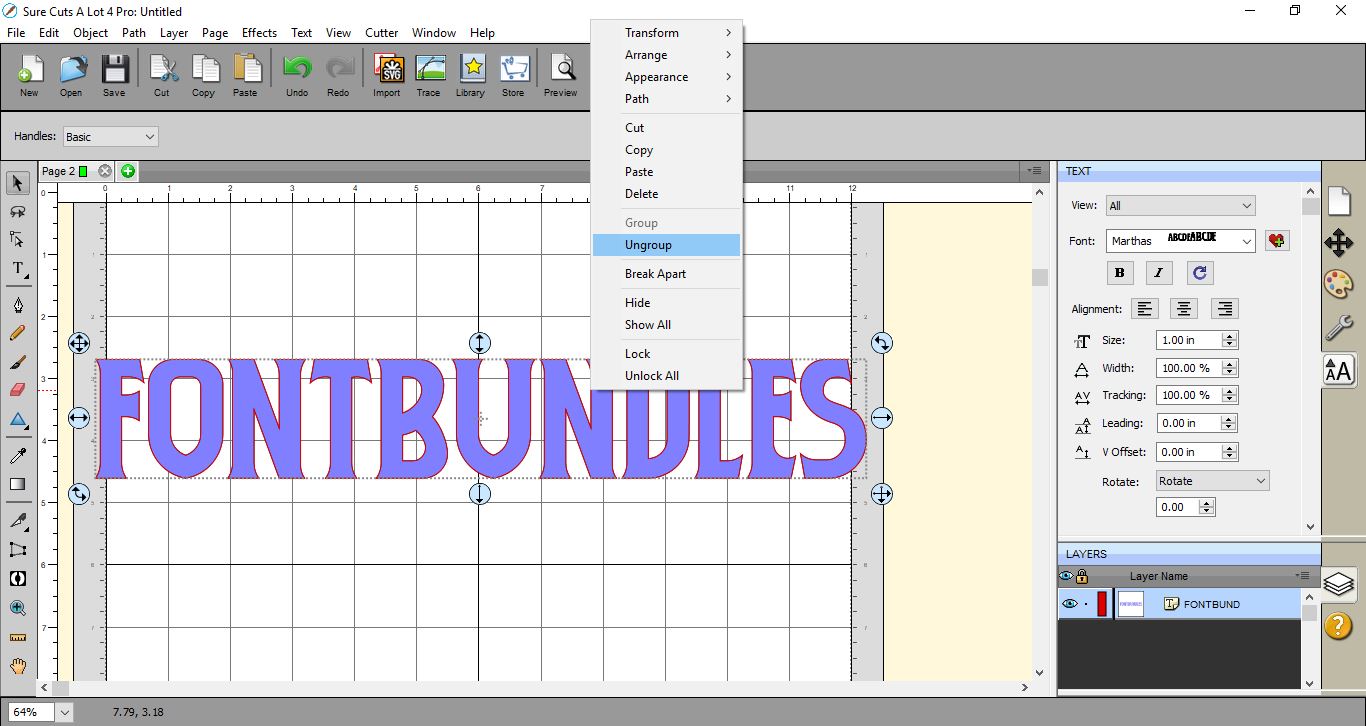Open the Trace image tool
Viewport: 1366px width, 726px height.
click(429, 76)
